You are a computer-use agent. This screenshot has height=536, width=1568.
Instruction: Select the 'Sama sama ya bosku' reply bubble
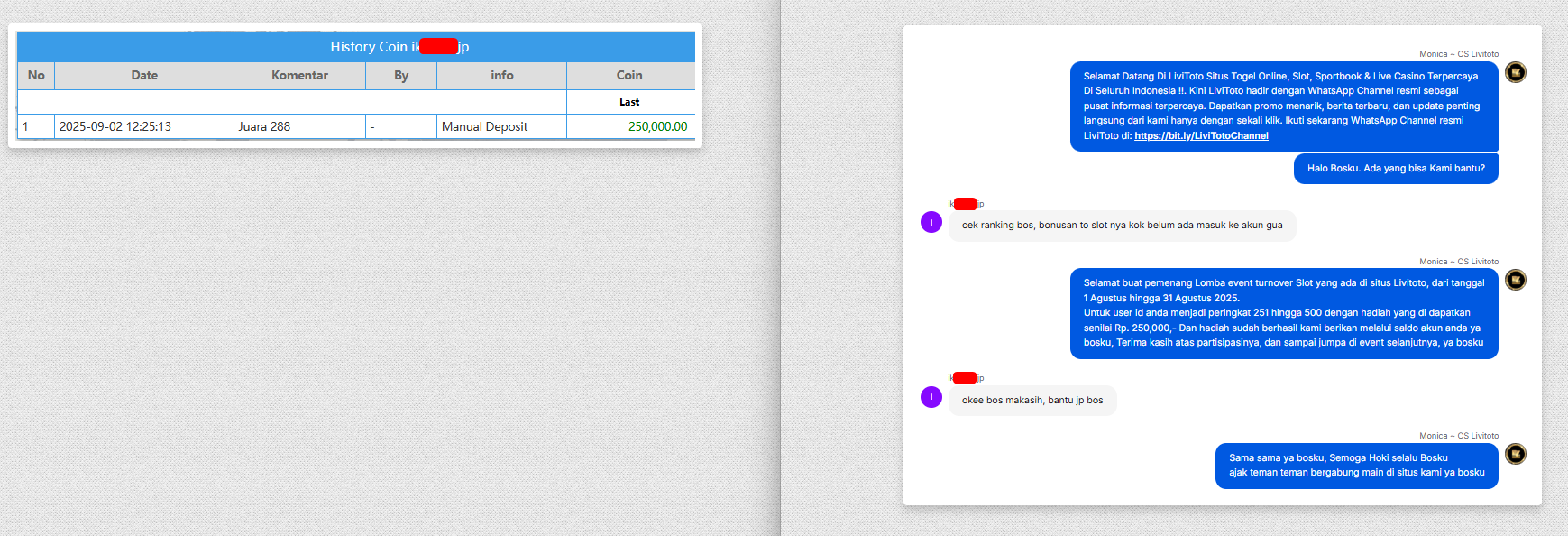[x=1357, y=466]
